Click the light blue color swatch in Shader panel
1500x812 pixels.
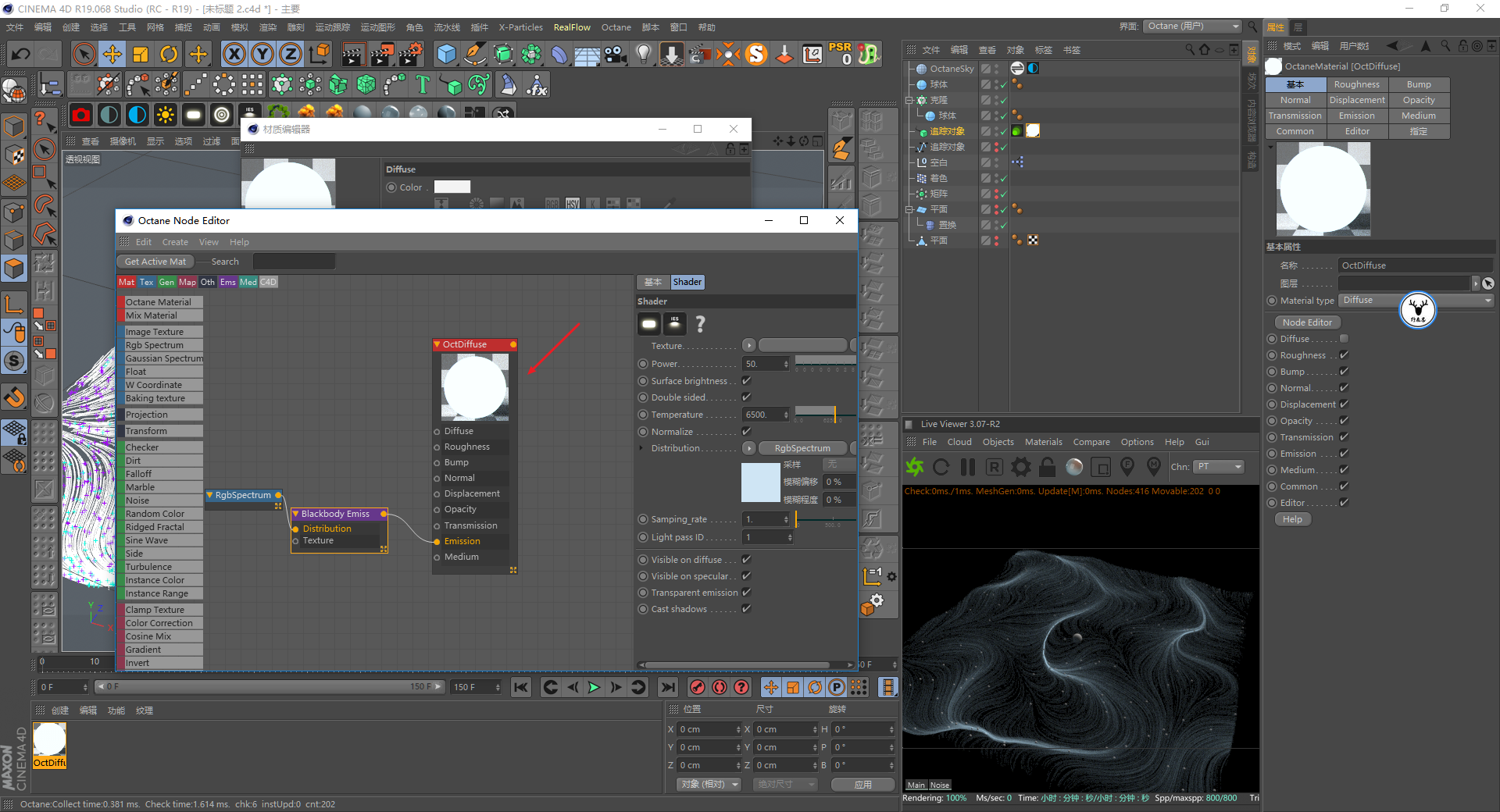pyautogui.click(x=760, y=483)
